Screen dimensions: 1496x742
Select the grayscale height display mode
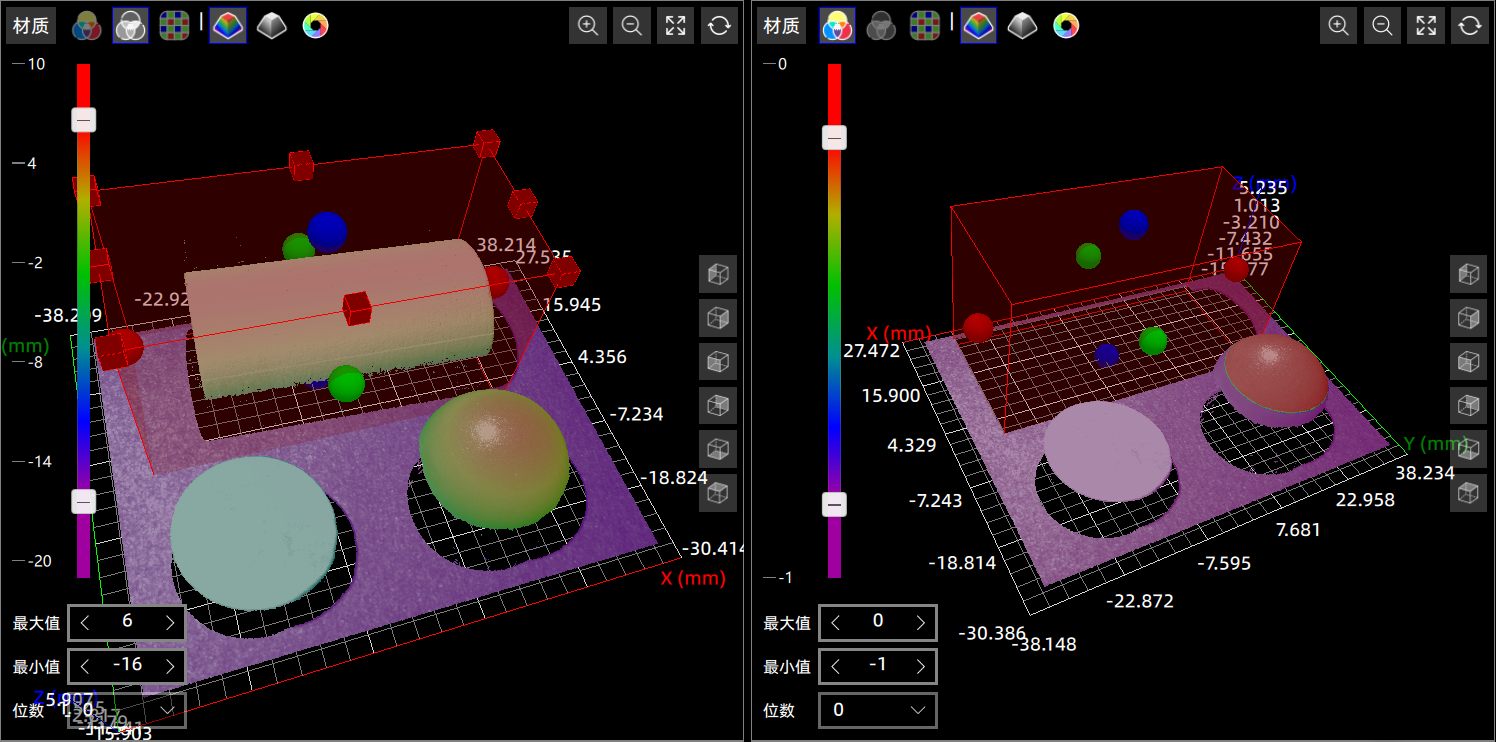pyautogui.click(x=270, y=25)
